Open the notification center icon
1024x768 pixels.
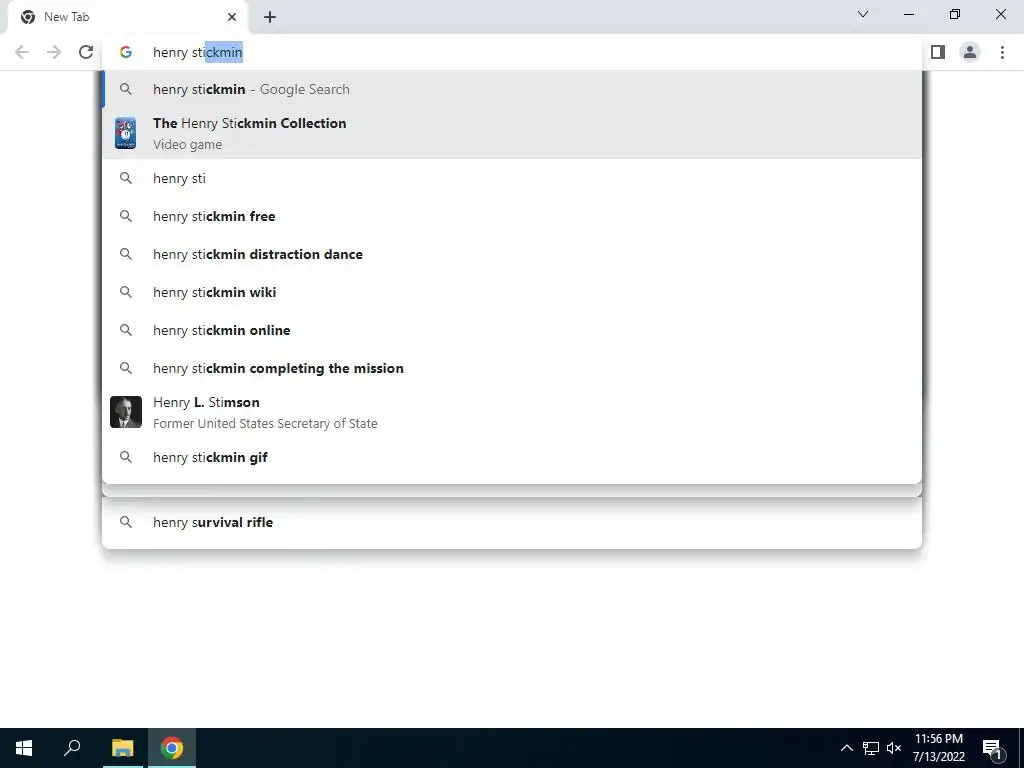click(x=992, y=749)
